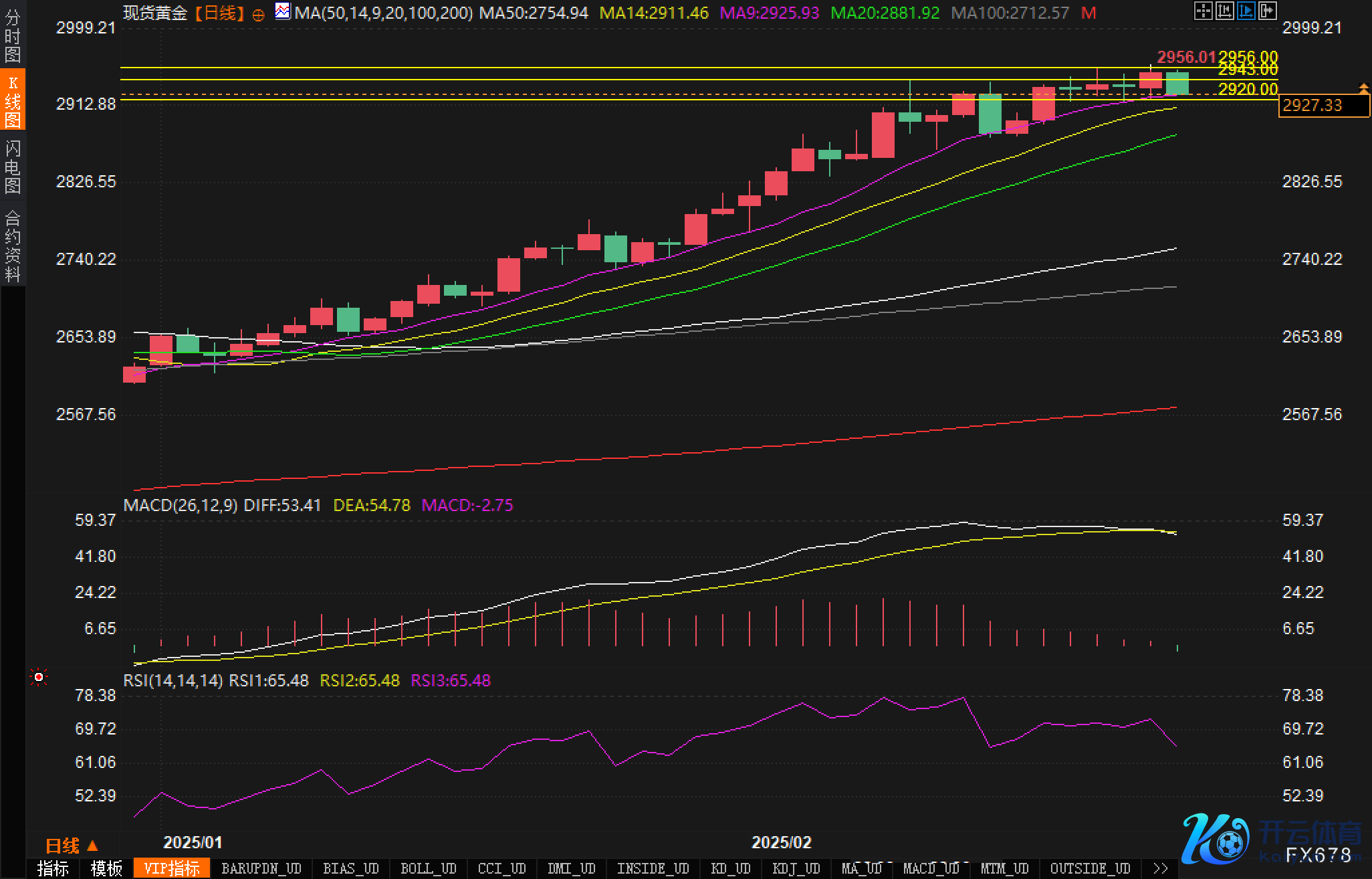Image resolution: width=1372 pixels, height=879 pixels.
Task: Click the chart measurement icon beside the crosshair
Action: pos(1224,11)
